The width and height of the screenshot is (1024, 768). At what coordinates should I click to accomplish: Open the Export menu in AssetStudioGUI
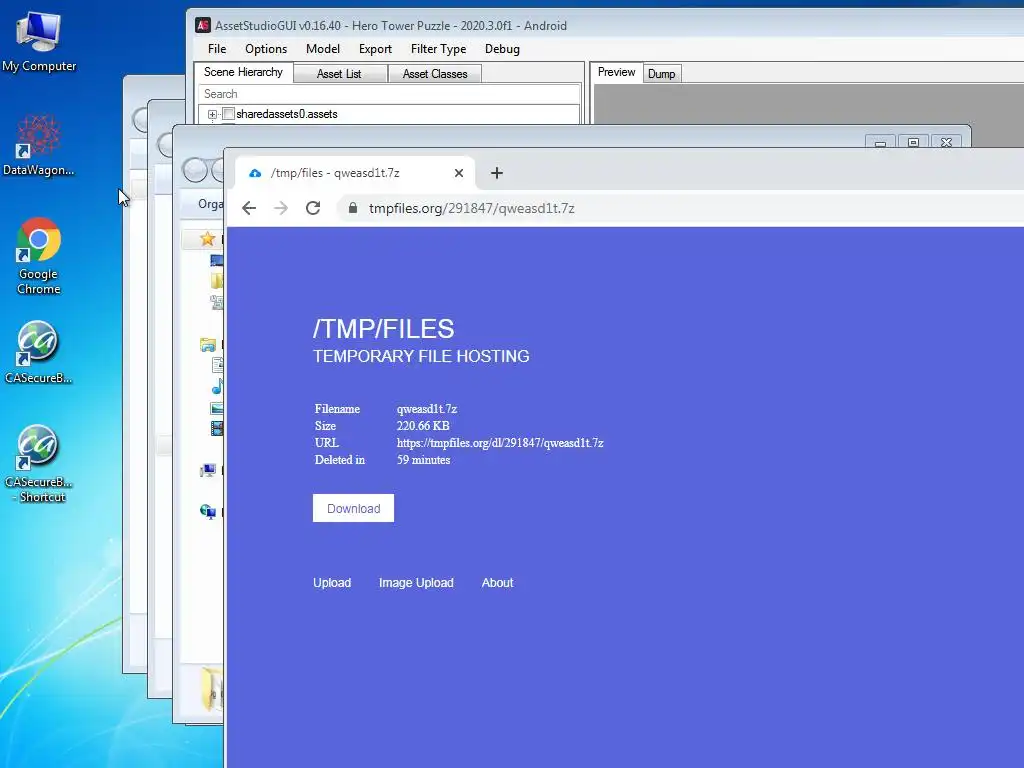point(376,49)
